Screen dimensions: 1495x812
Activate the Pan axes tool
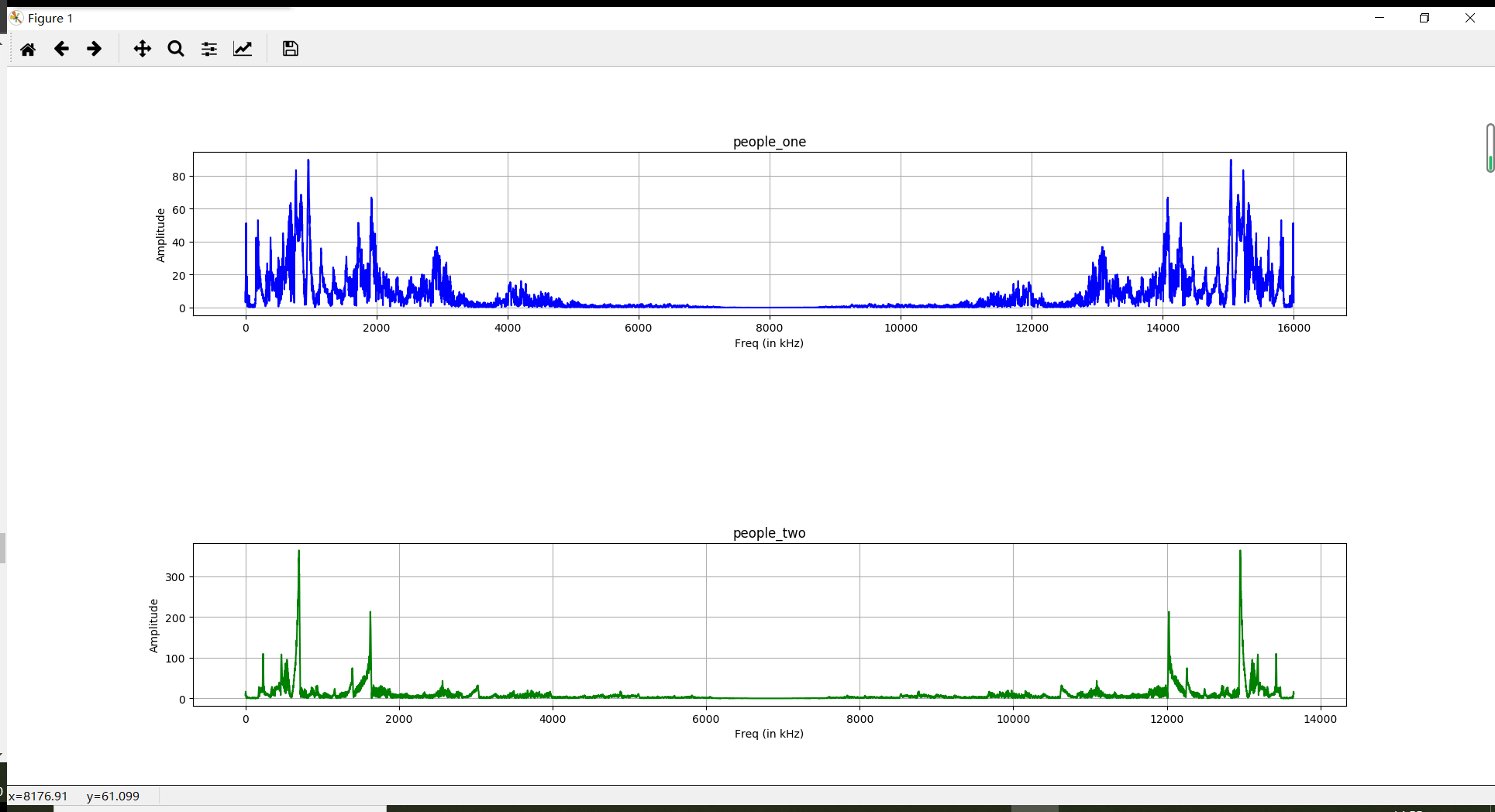click(143, 49)
